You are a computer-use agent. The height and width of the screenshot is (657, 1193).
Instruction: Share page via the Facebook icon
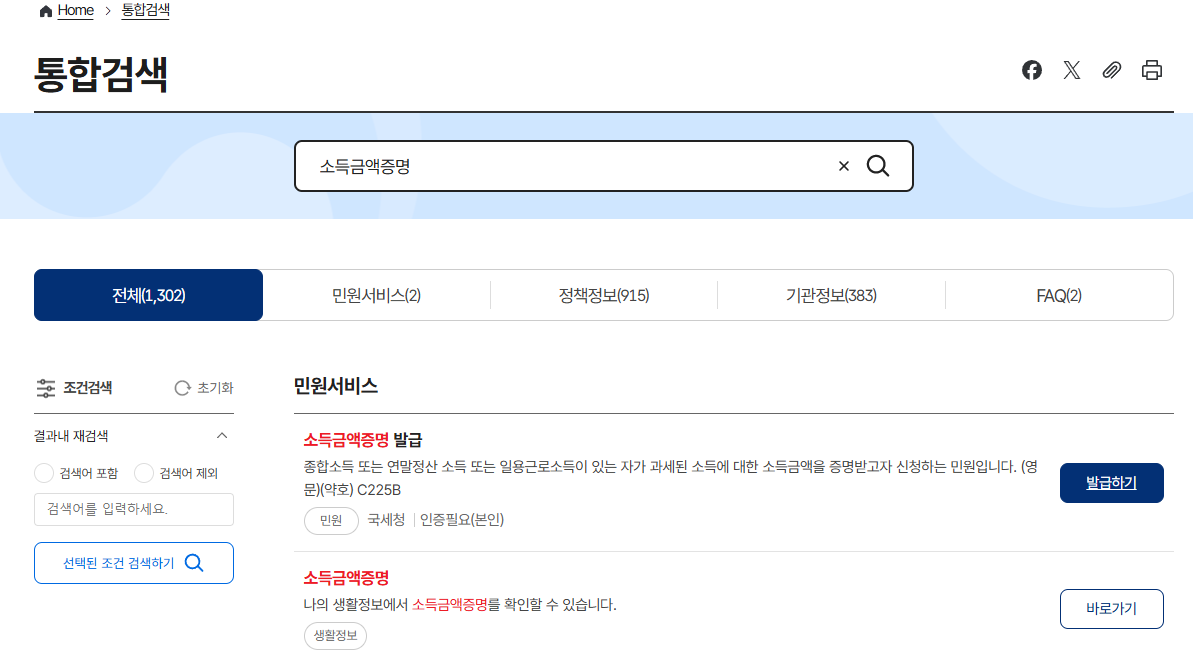1032,70
